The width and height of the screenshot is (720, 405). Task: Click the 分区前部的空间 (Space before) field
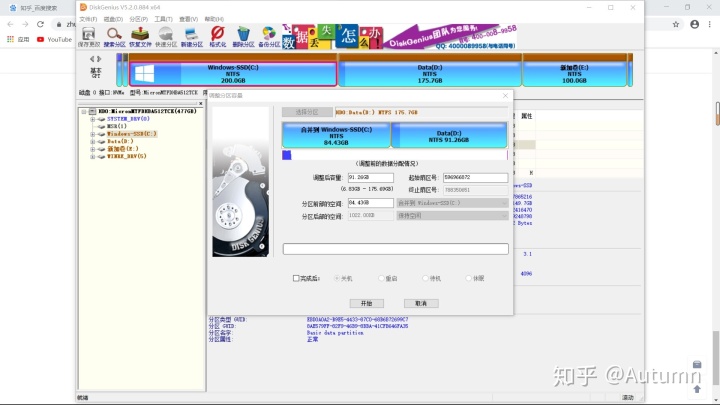click(x=371, y=203)
